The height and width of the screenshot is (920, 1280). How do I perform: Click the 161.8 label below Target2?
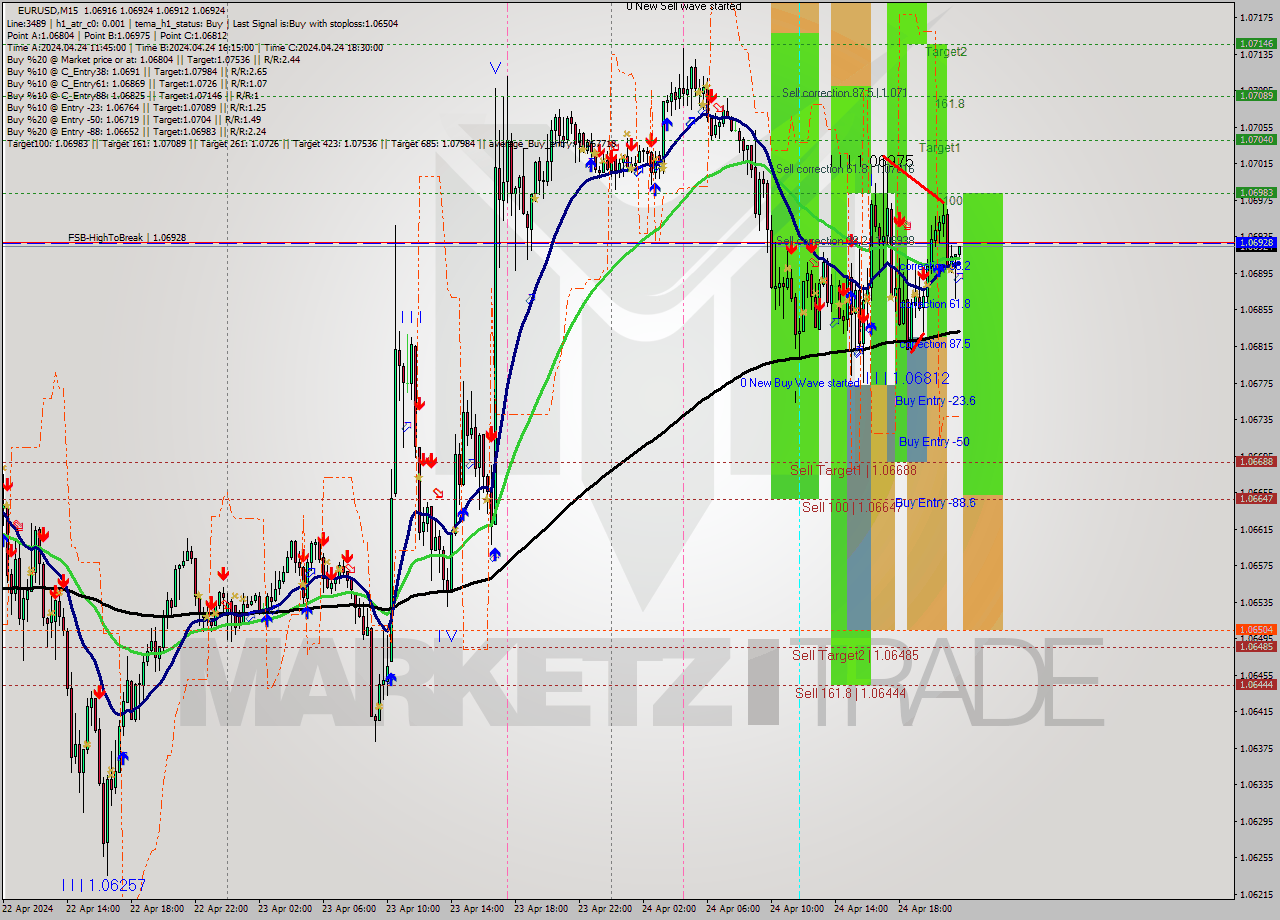pos(950,103)
